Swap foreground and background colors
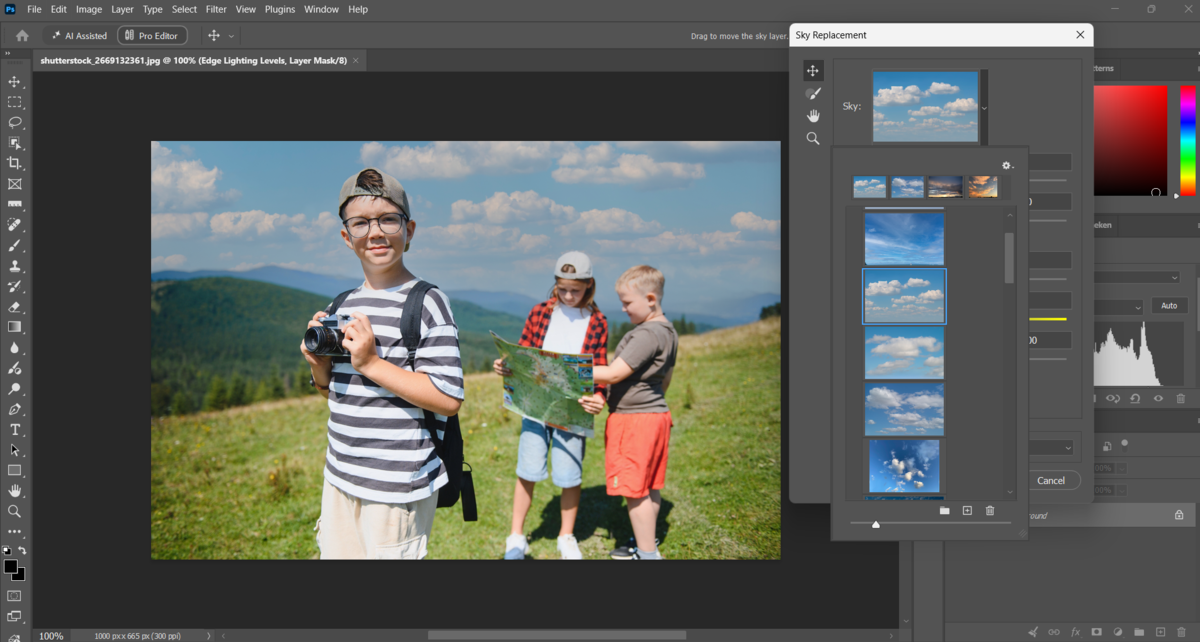 pyautogui.click(x=22, y=551)
